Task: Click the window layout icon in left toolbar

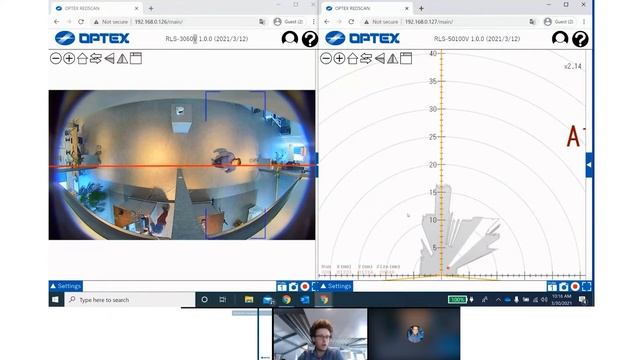Action: coord(136,58)
